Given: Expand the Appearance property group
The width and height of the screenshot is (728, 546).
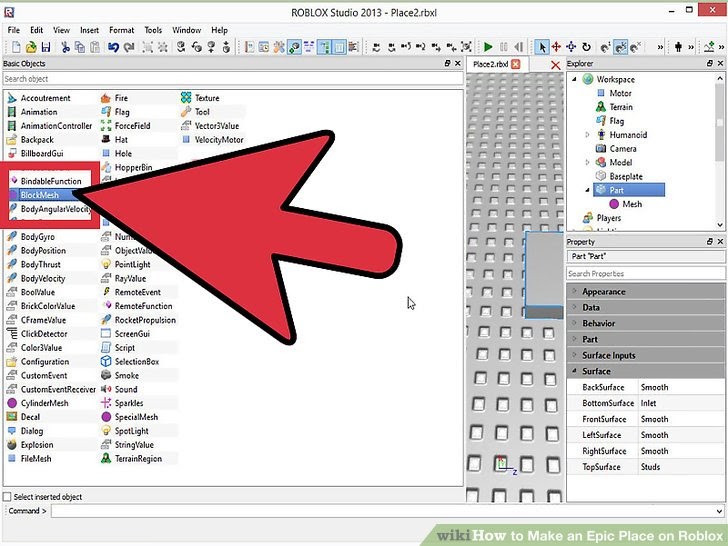Looking at the screenshot, I should coord(574,291).
